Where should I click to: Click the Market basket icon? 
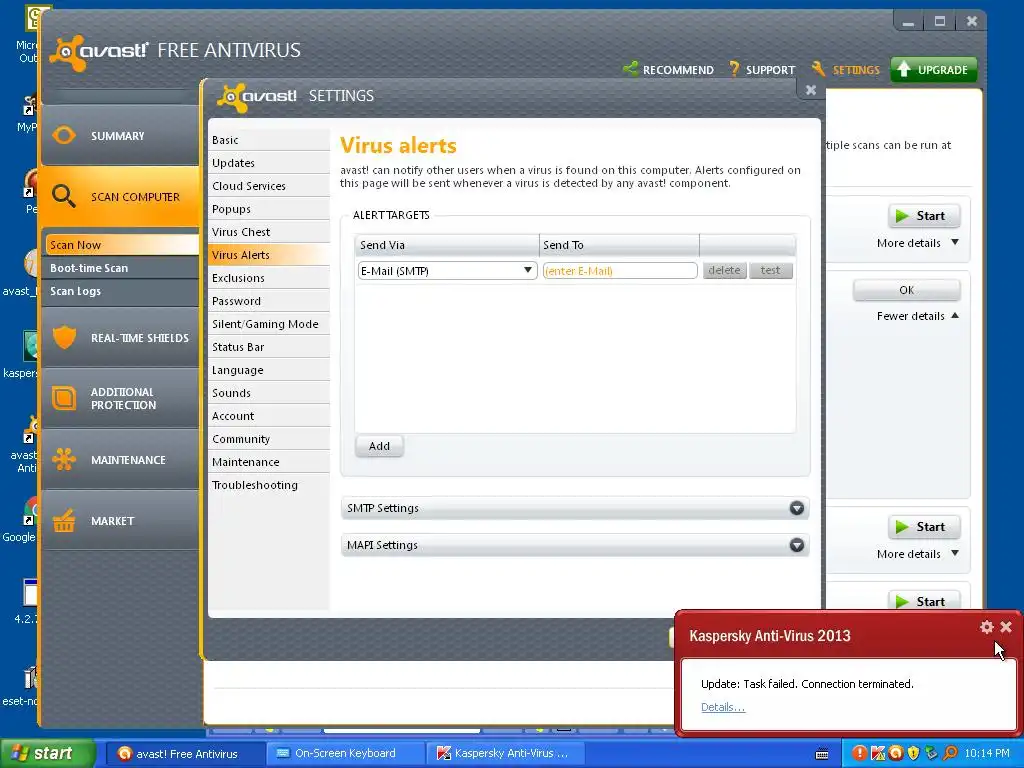point(64,520)
